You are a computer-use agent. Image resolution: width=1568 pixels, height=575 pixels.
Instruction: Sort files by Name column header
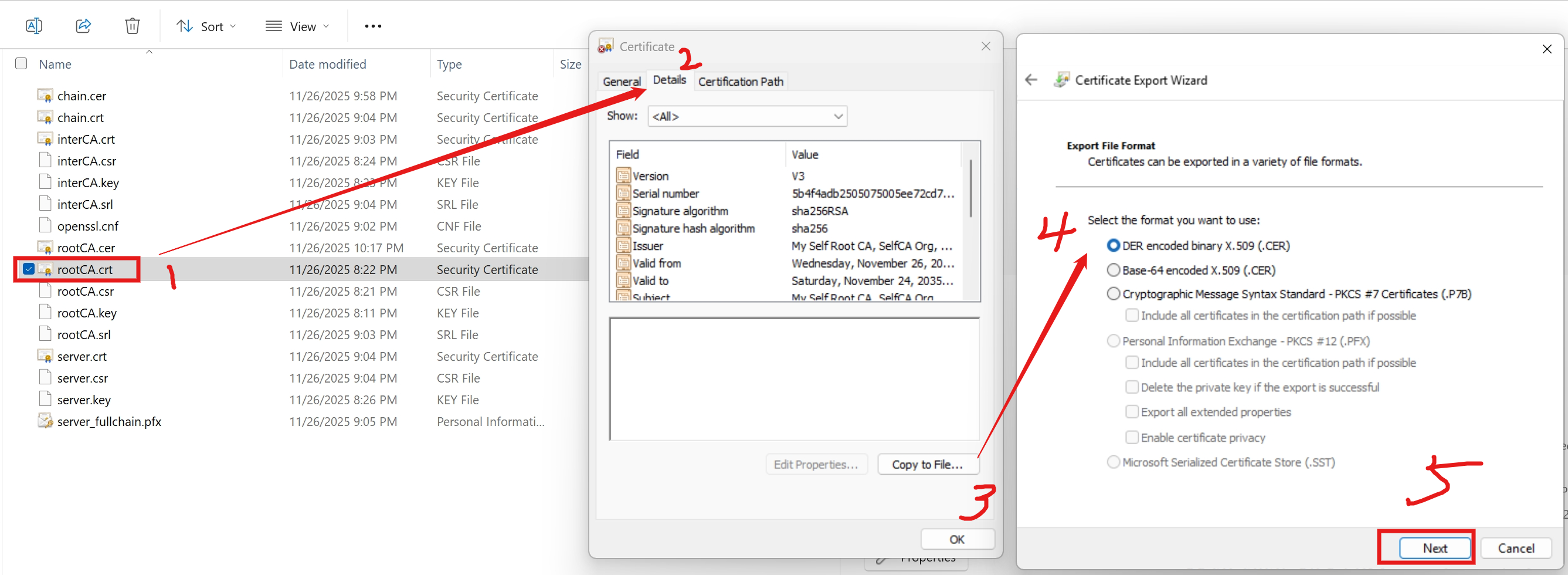point(55,64)
